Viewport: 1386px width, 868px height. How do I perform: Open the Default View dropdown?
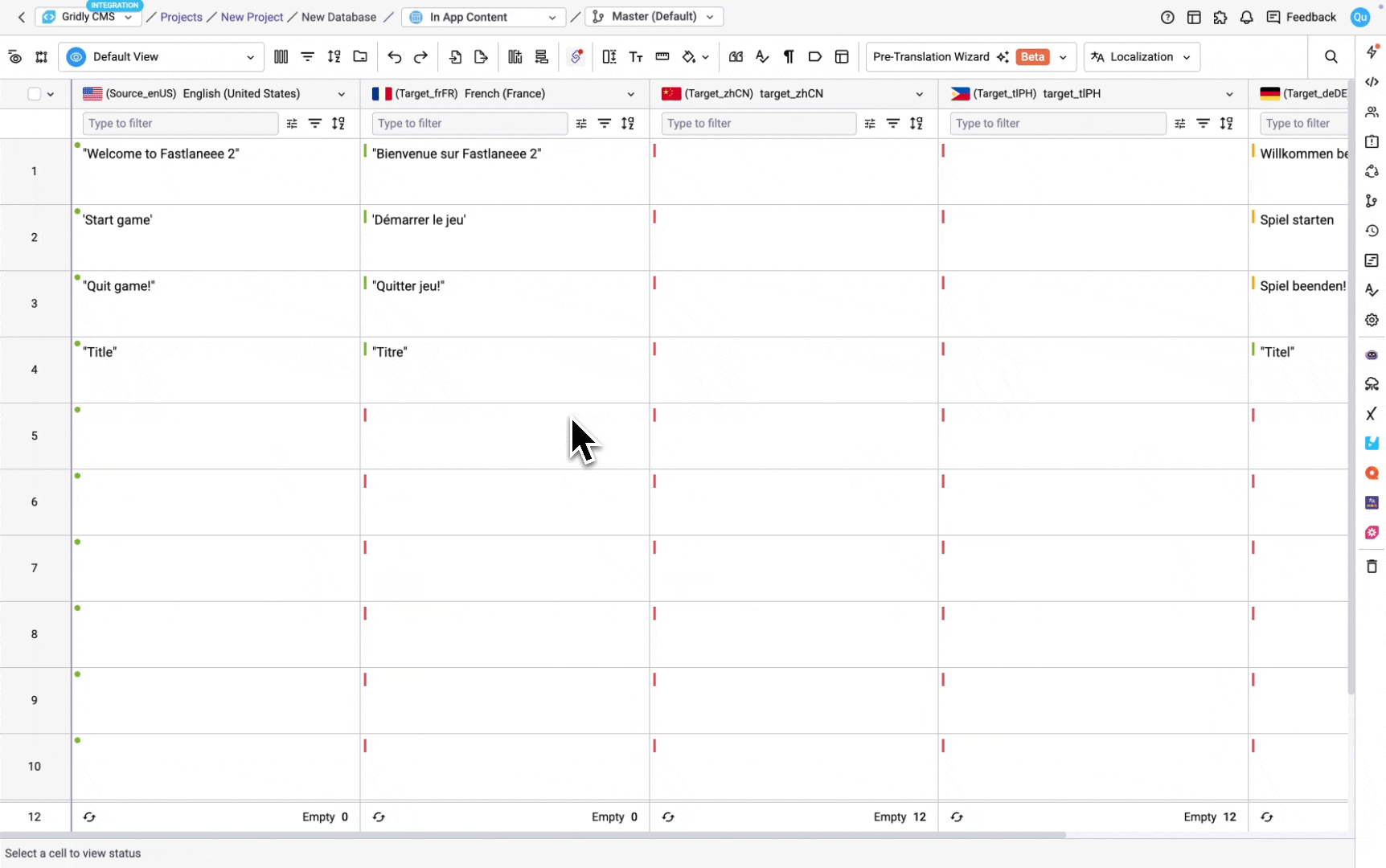(161, 56)
